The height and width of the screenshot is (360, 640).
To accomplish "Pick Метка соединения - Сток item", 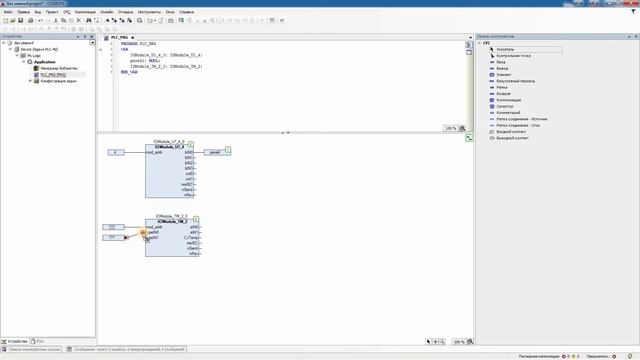I will point(518,125).
